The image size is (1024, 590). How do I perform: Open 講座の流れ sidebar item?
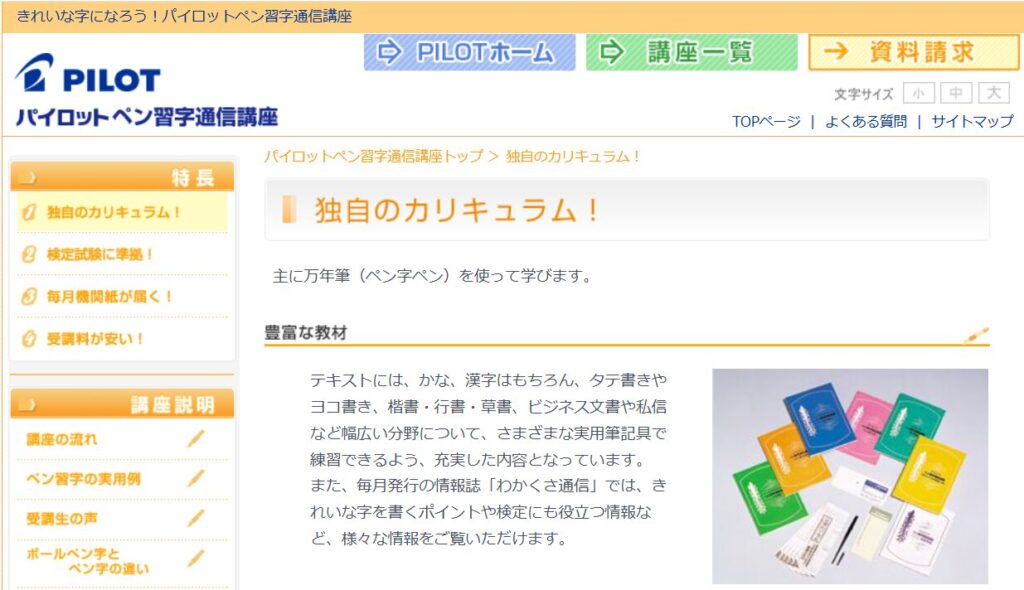[x=61, y=439]
